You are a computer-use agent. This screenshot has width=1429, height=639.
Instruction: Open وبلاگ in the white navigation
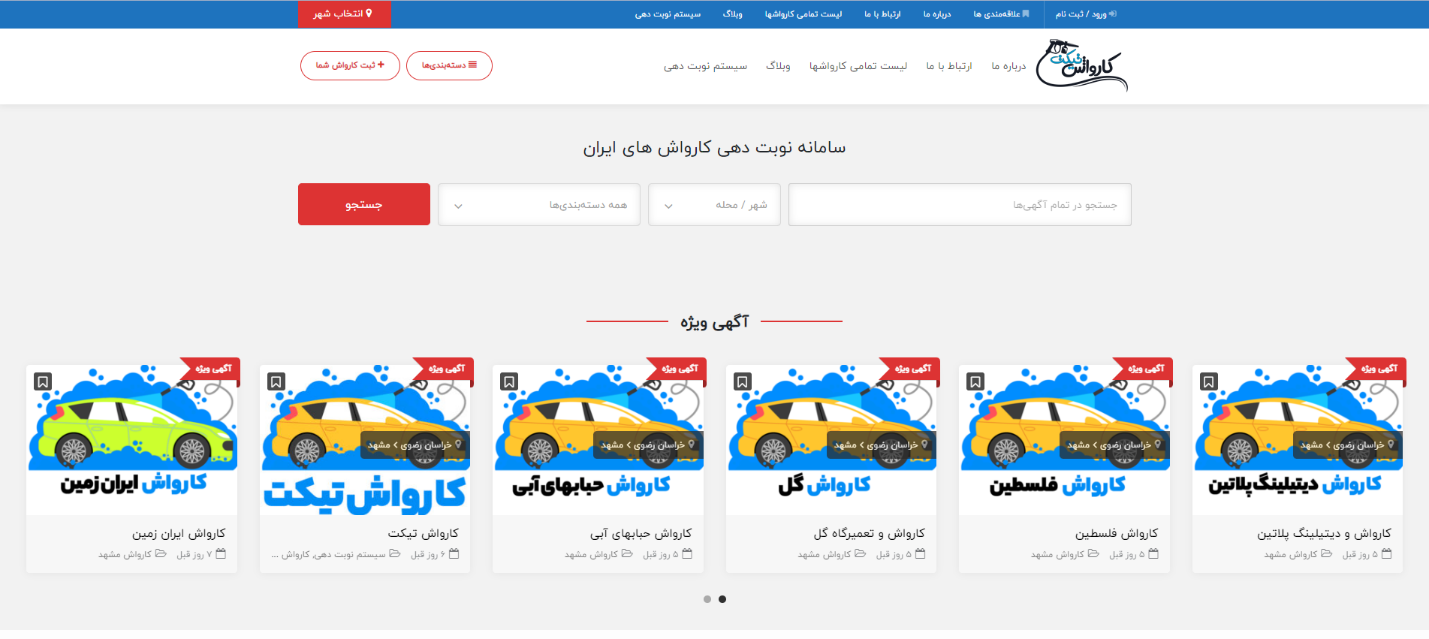778,66
